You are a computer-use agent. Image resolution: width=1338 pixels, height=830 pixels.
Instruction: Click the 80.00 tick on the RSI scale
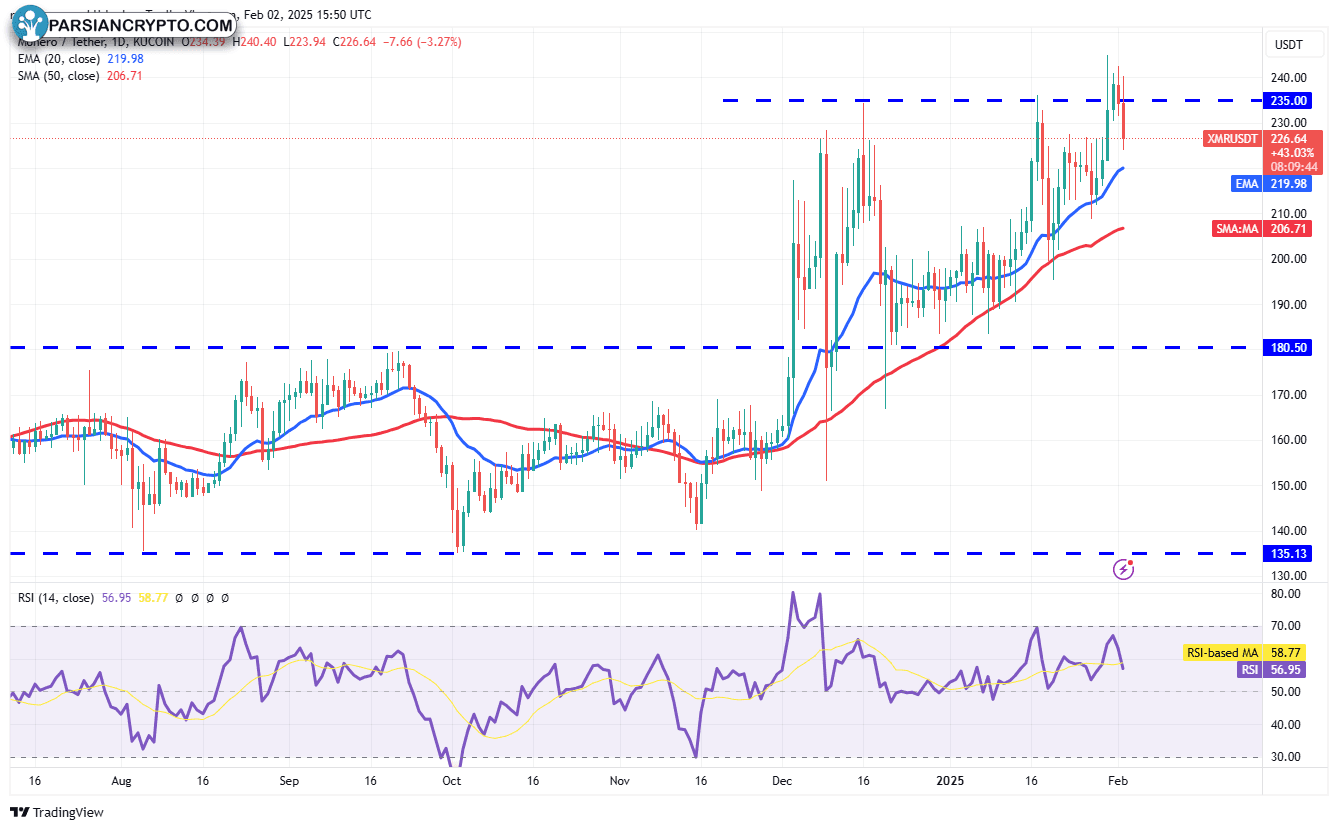[1287, 594]
